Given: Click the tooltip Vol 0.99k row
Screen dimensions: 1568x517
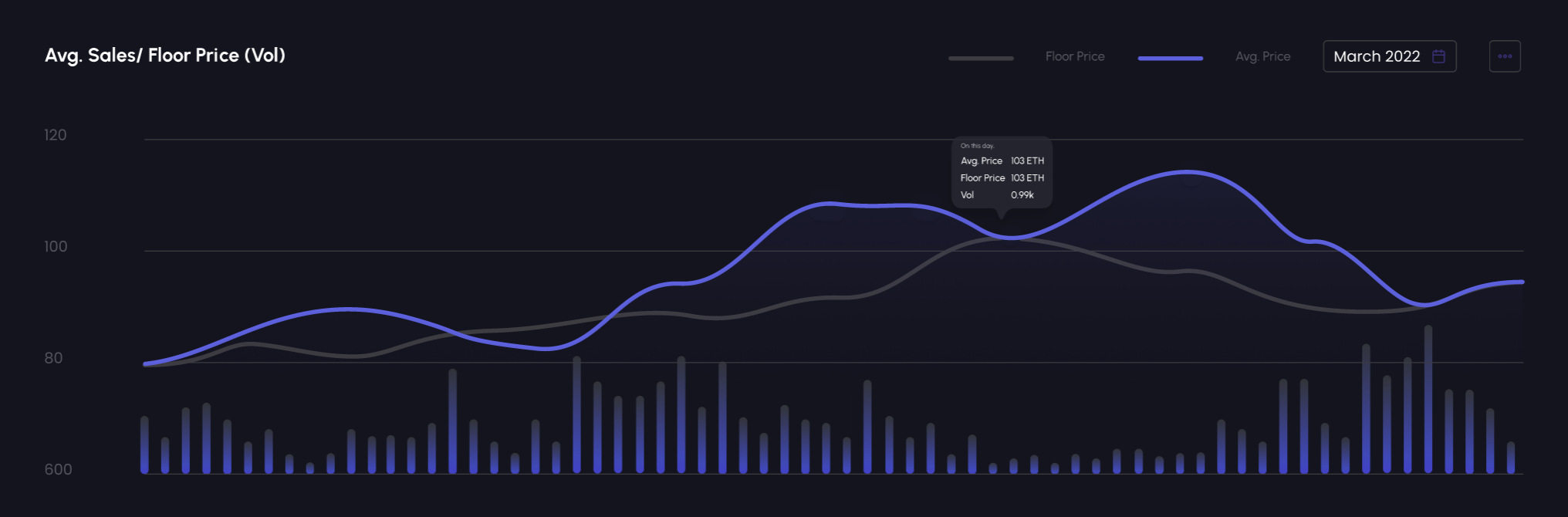Looking at the screenshot, I should pyautogui.click(x=997, y=194).
